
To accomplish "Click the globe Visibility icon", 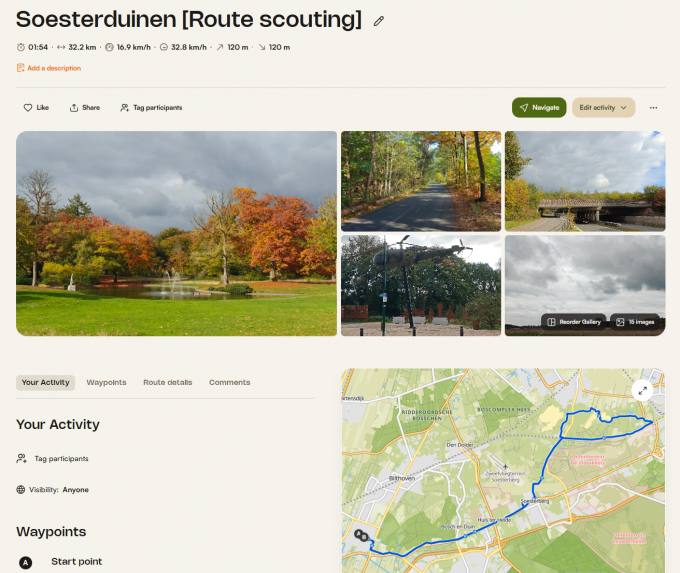I will (21, 490).
